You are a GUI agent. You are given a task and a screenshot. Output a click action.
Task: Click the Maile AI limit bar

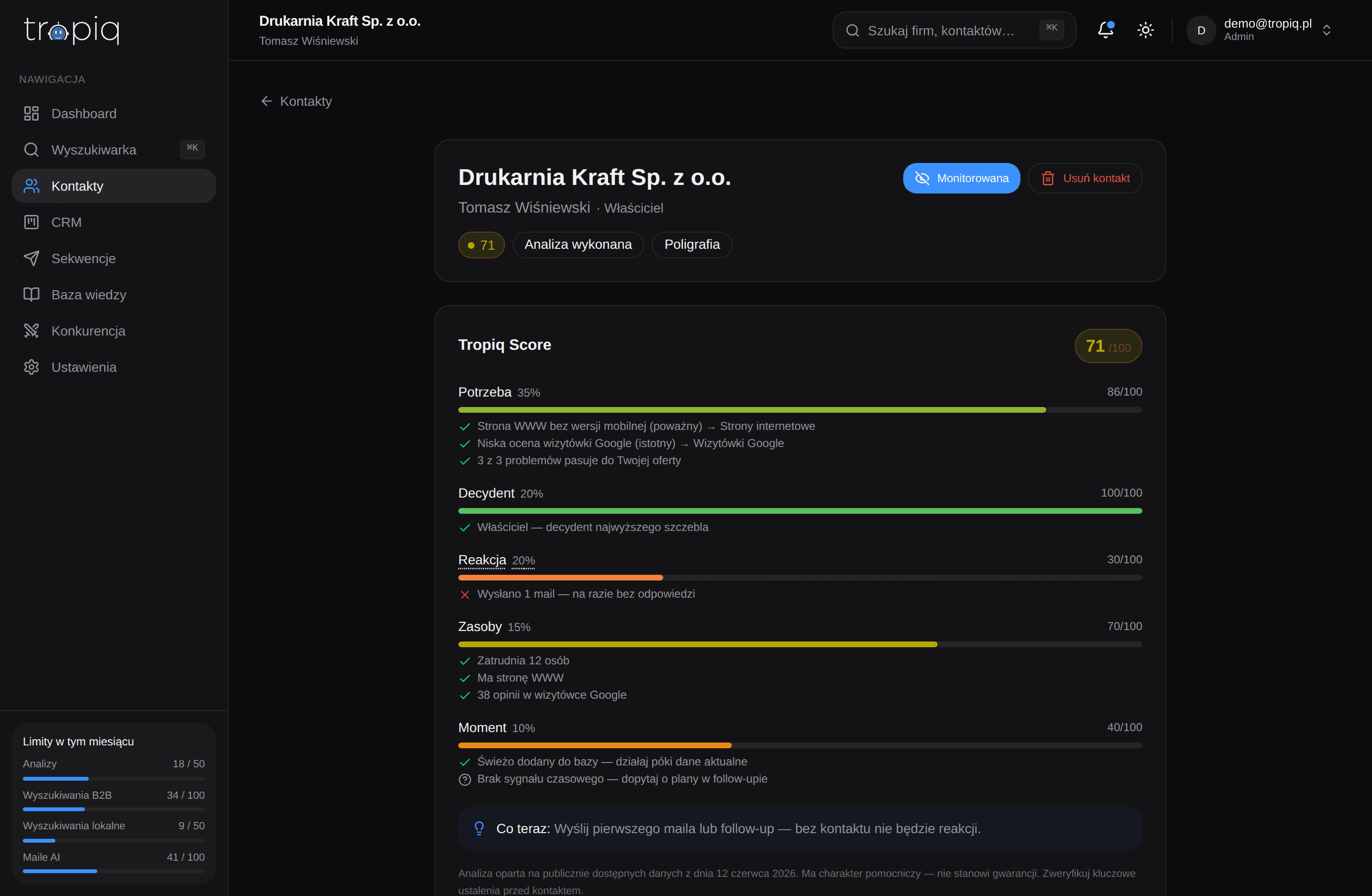point(113,871)
